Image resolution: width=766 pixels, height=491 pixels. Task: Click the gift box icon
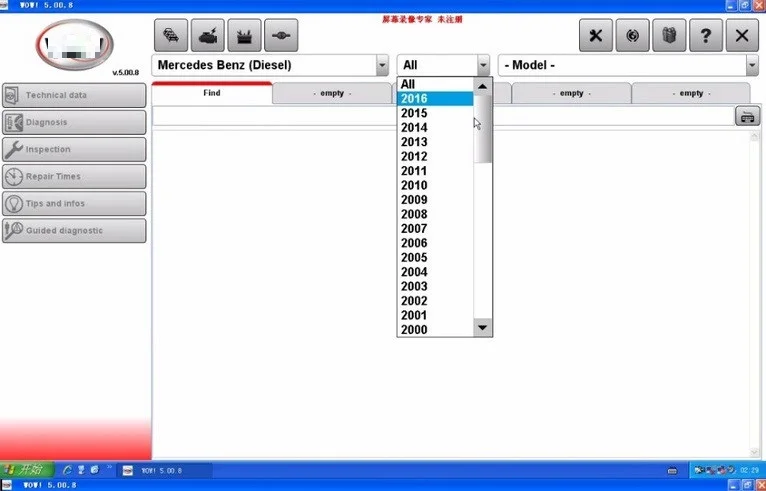pos(669,36)
